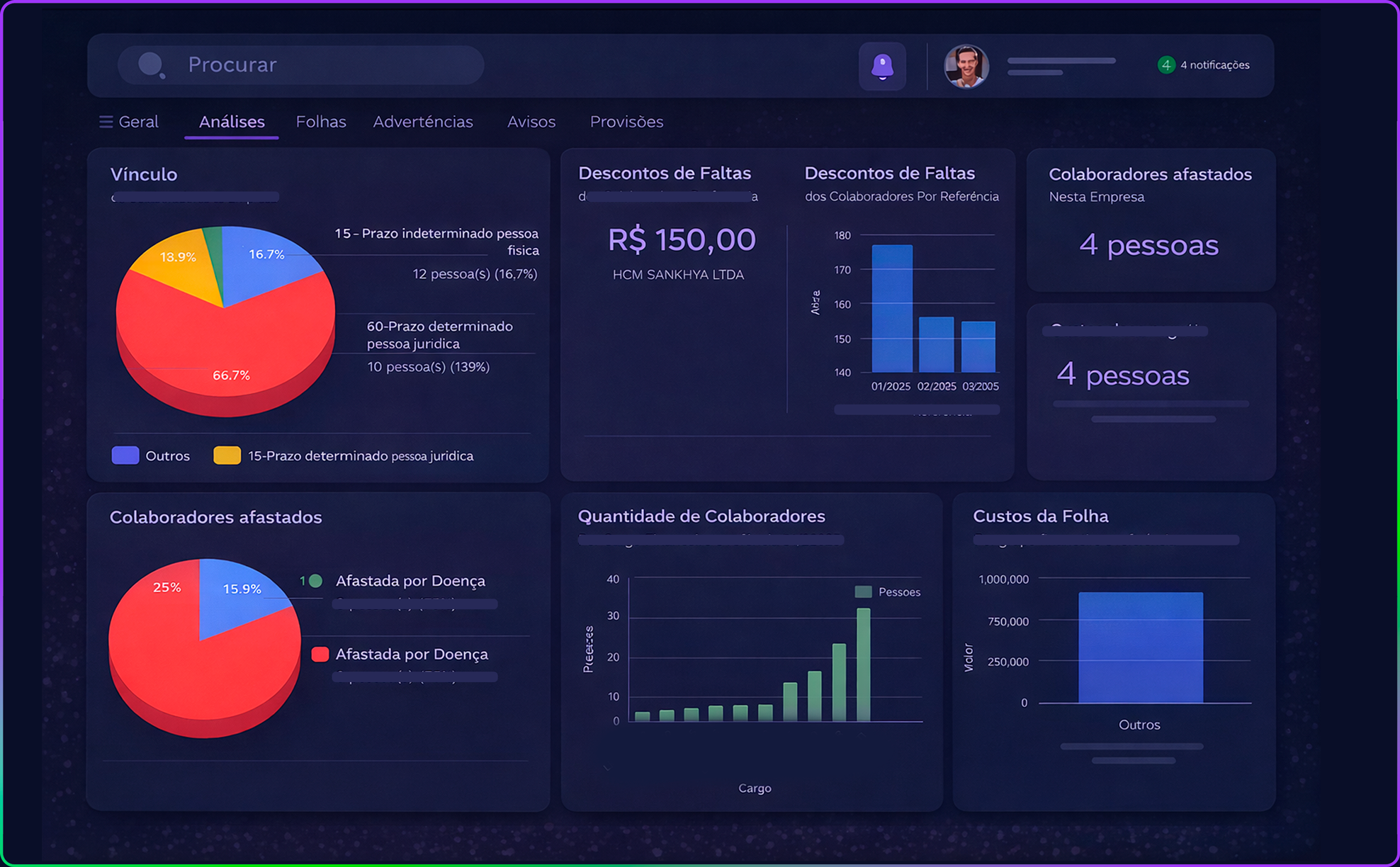
Task: Click green dot beside Afastada por Doença
Action: (316, 581)
